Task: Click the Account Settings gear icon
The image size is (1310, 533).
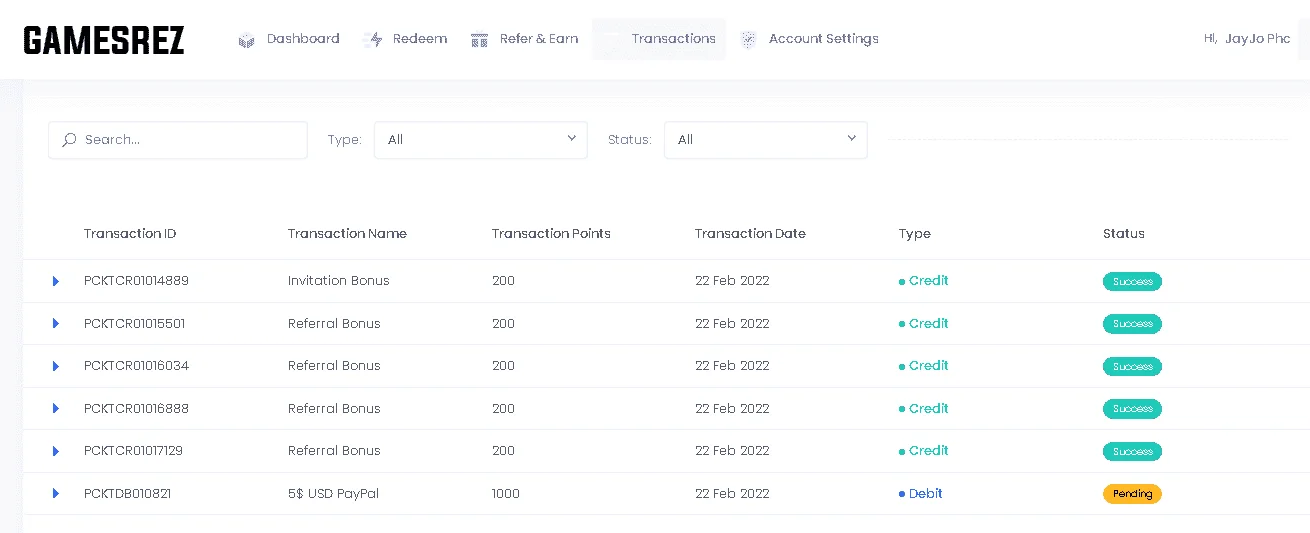Action: point(748,40)
